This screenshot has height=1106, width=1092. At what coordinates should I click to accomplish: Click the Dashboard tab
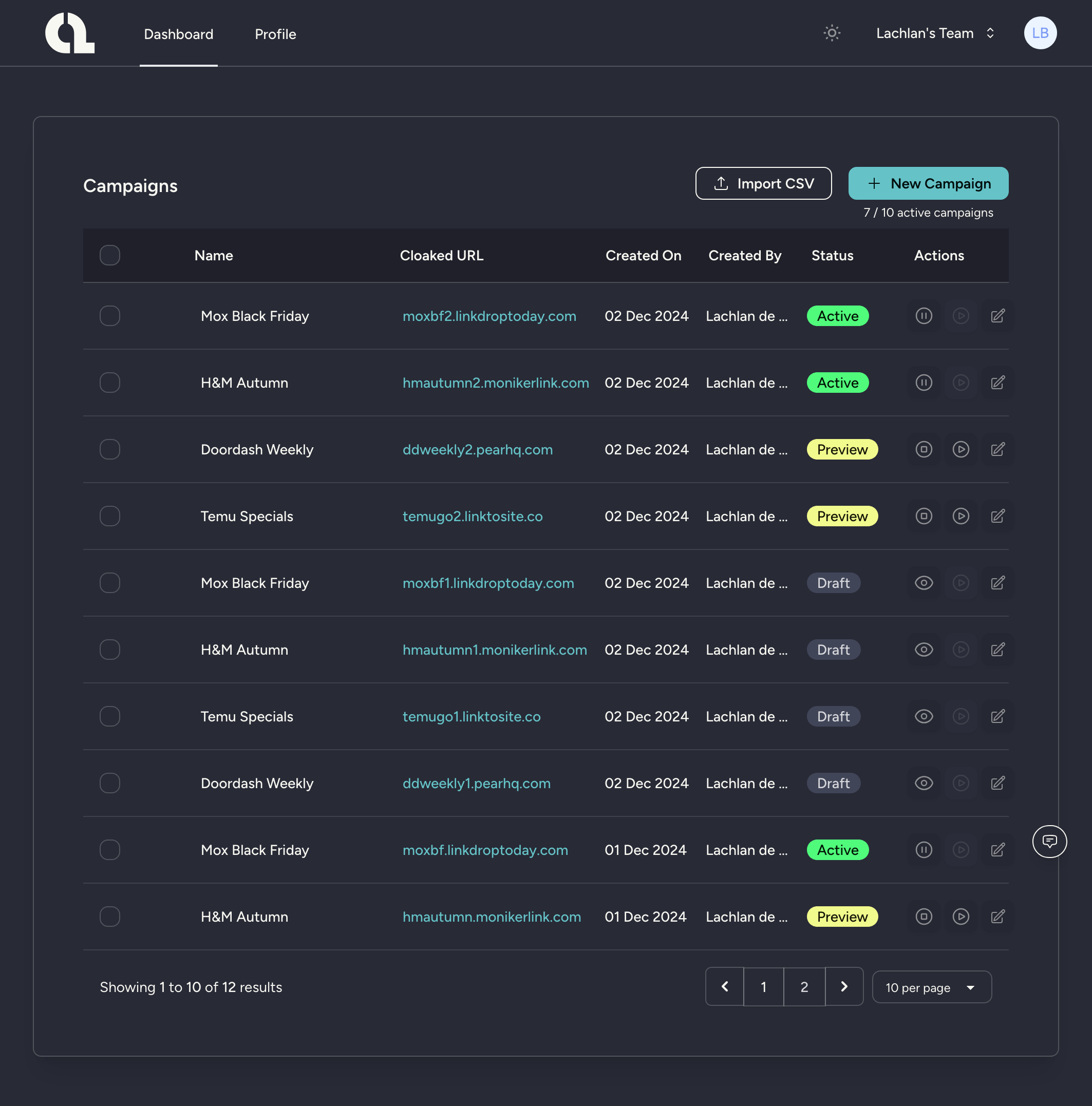click(178, 33)
